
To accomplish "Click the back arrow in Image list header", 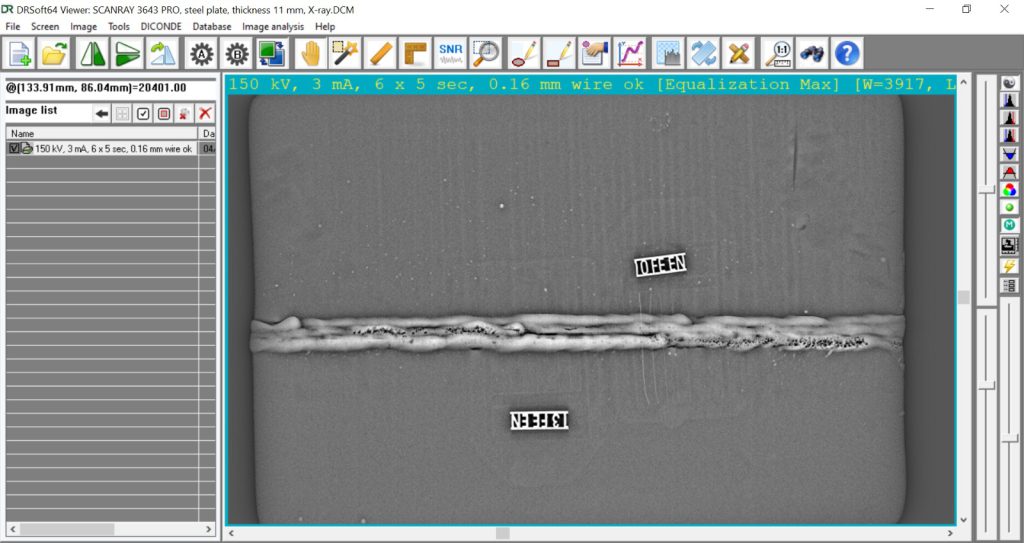I will (102, 114).
